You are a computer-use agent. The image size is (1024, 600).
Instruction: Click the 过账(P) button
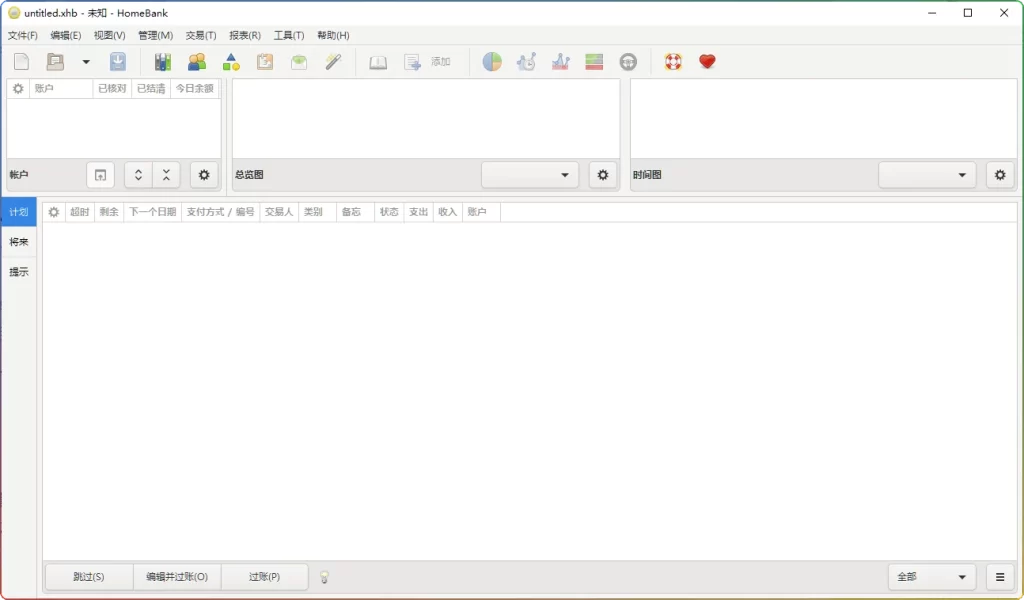265,576
